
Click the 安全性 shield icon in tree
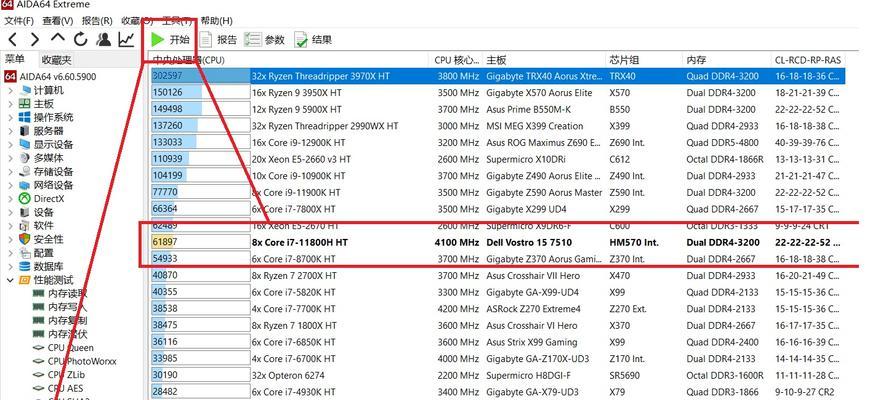25,239
